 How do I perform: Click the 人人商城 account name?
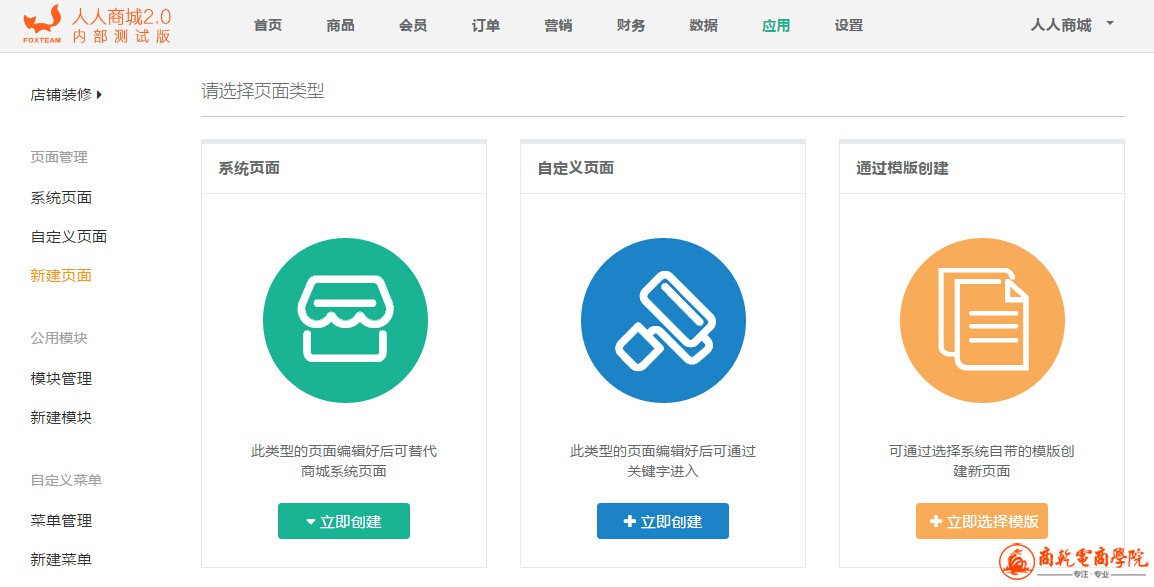(x=1061, y=25)
